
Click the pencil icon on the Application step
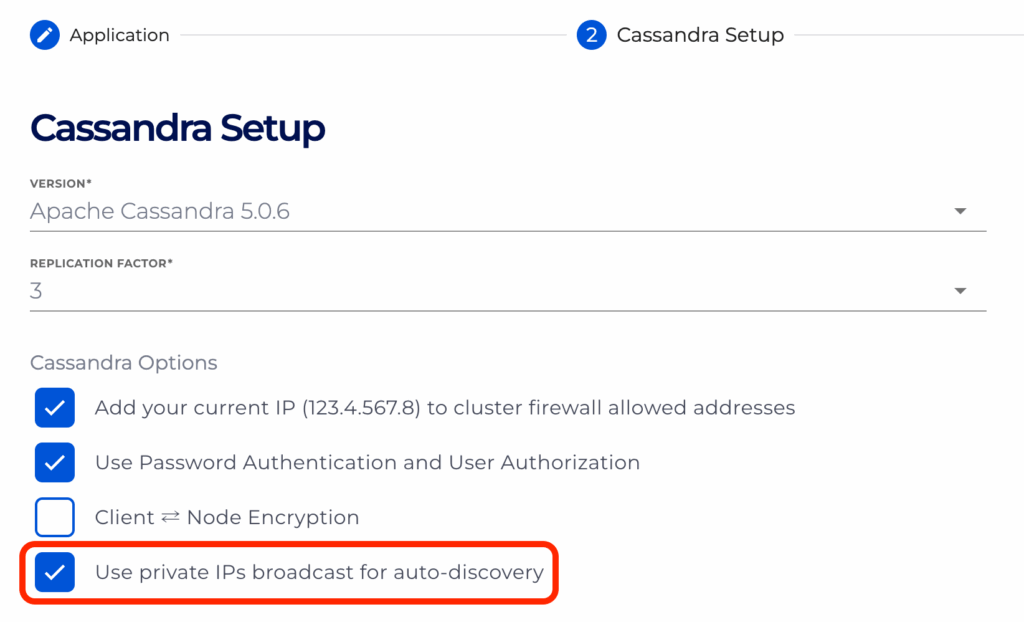tap(43, 35)
